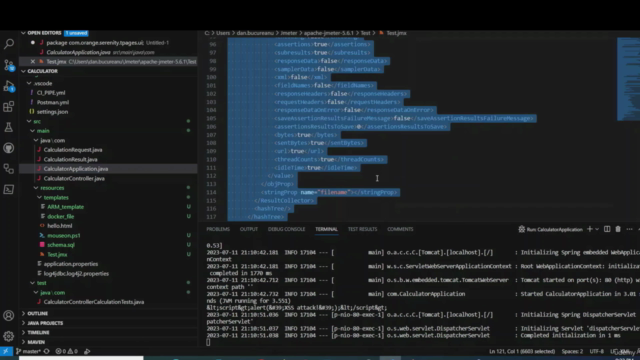Show errors and warnings count
The width and height of the screenshot is (640, 360).
click(x=67, y=351)
